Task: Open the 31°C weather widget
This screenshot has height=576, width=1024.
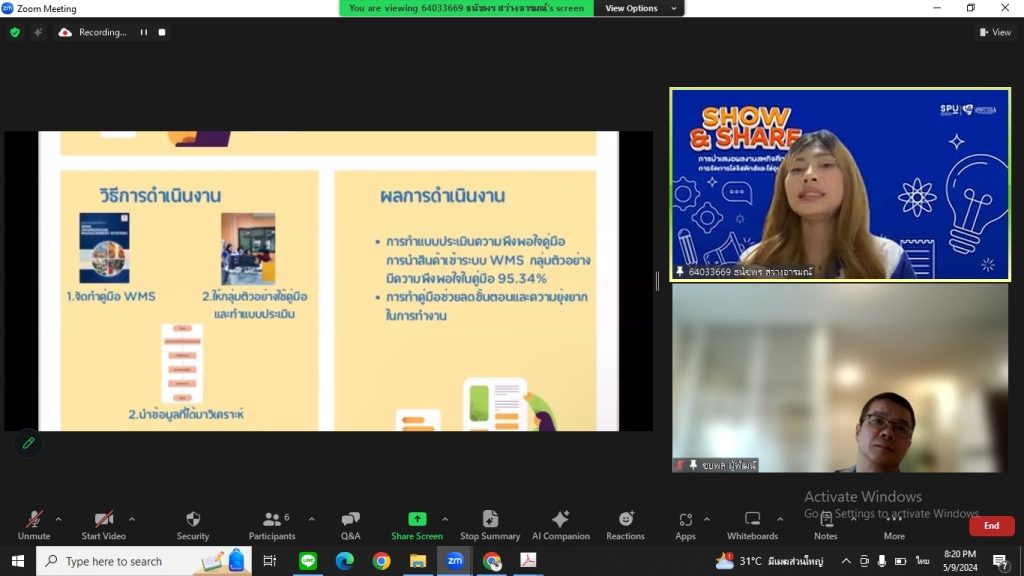Action: [769, 561]
